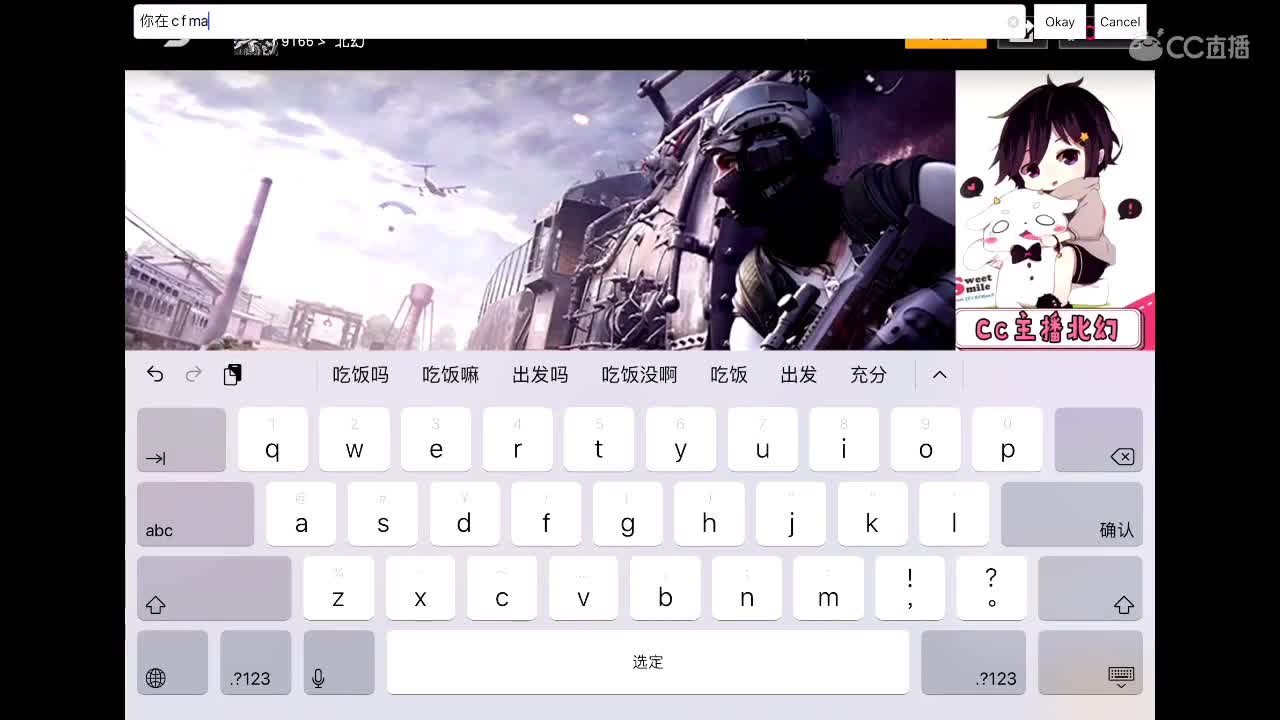The width and height of the screenshot is (1280, 720).
Task: Tap the left shift key
Action: tap(214, 588)
